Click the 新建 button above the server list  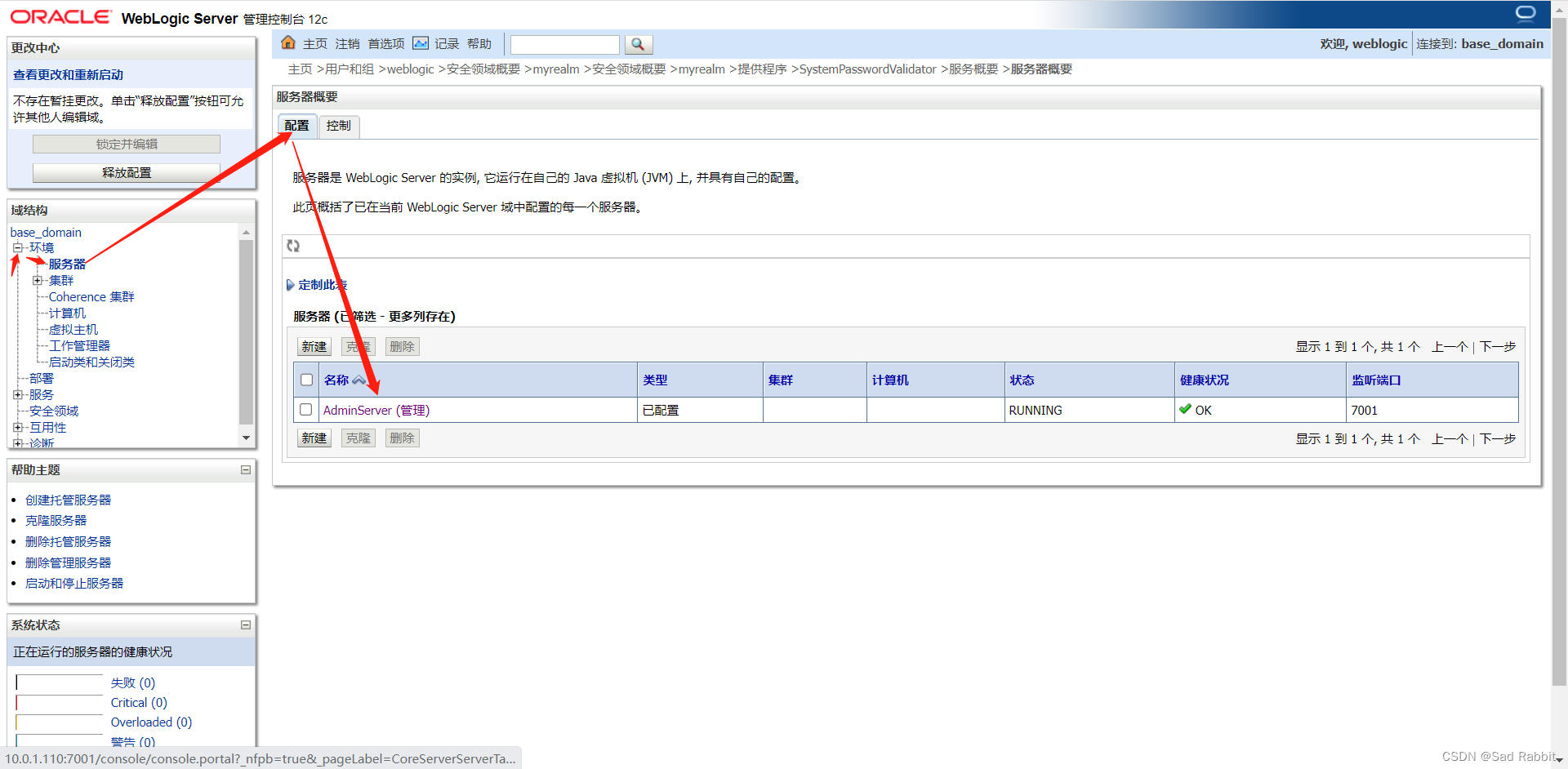click(314, 345)
